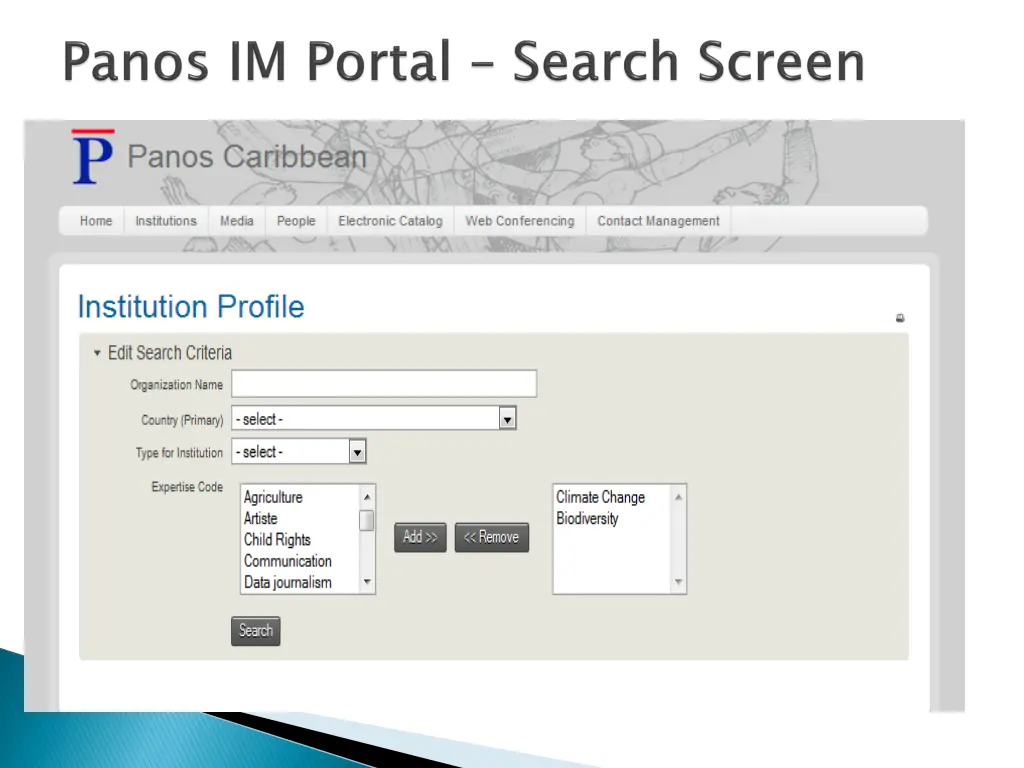1024x768 pixels.
Task: Go to Contact Management
Action: click(x=658, y=221)
